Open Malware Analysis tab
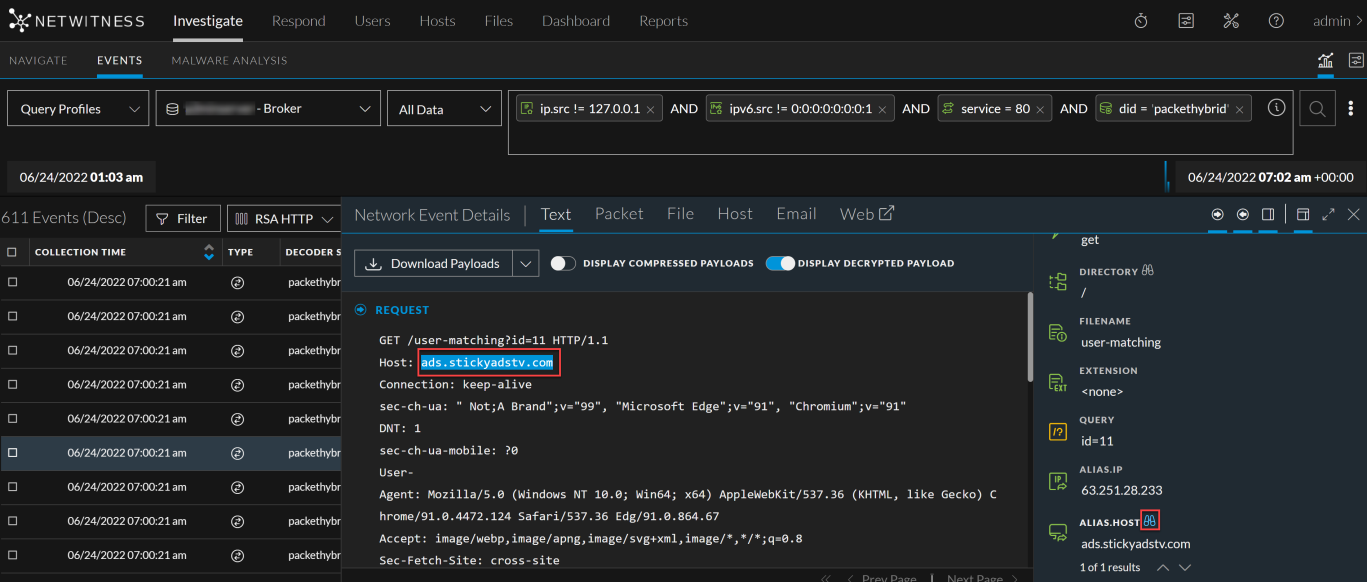 229,61
